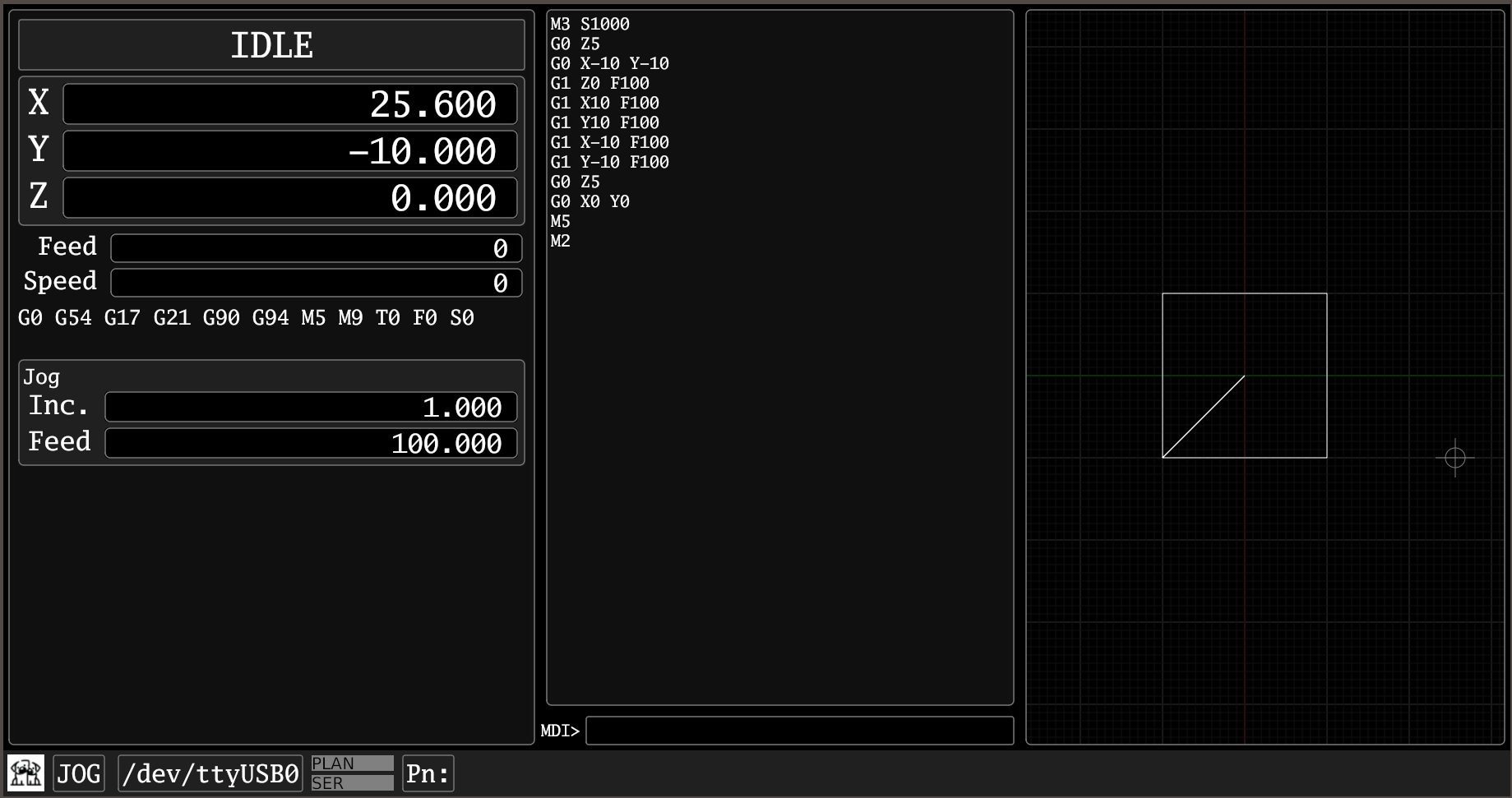
Task: Click the G54 modal state label
Action: click(x=73, y=318)
